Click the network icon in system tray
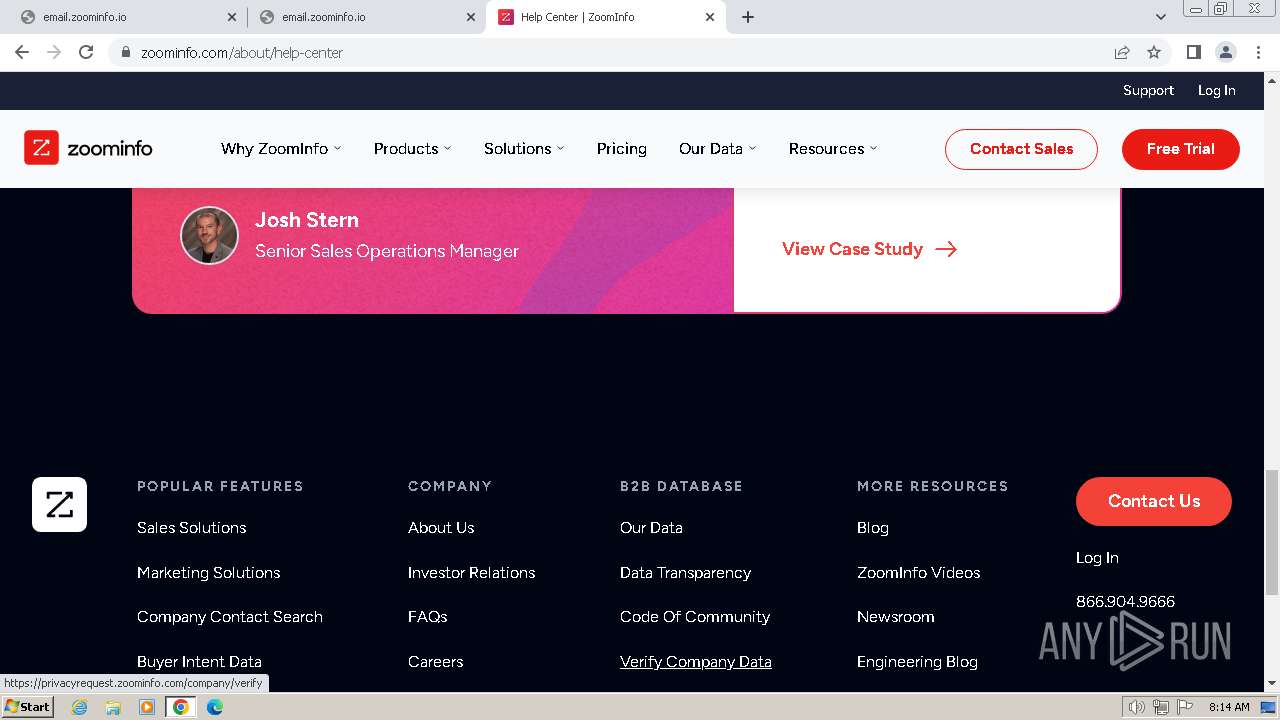Image resolution: width=1280 pixels, height=720 pixels. (1161, 707)
